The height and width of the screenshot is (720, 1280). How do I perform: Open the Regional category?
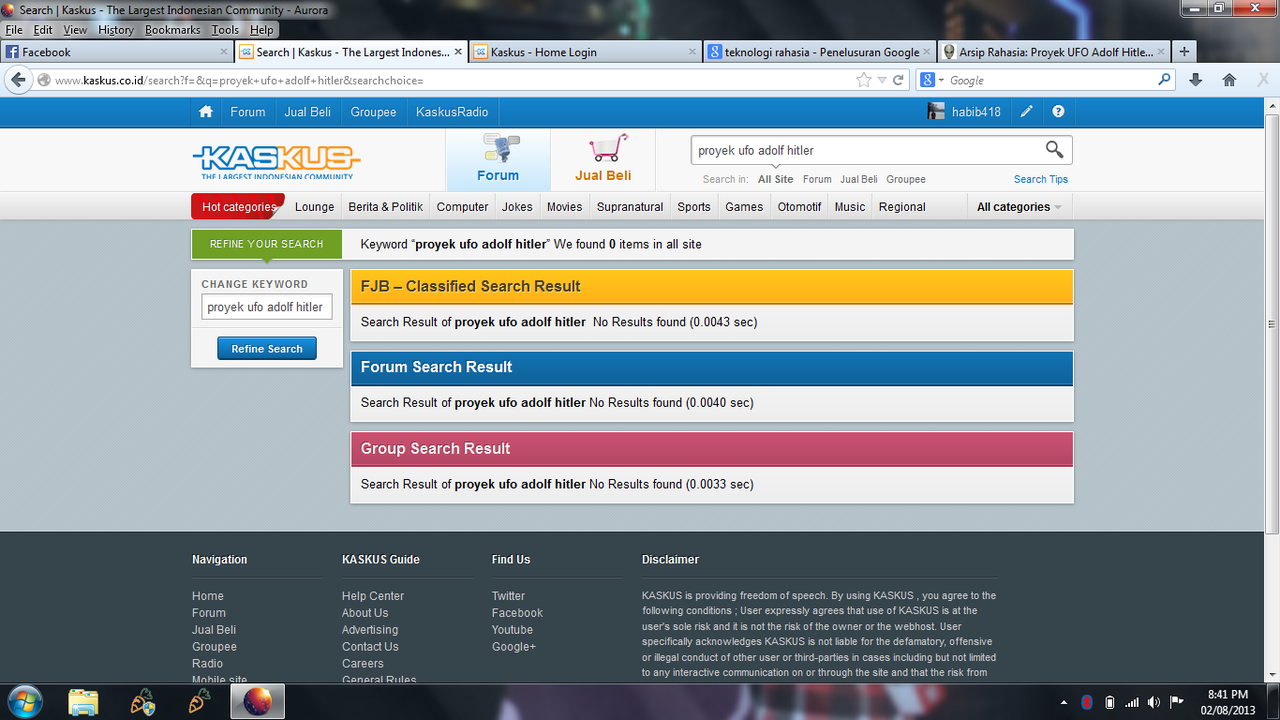point(902,207)
